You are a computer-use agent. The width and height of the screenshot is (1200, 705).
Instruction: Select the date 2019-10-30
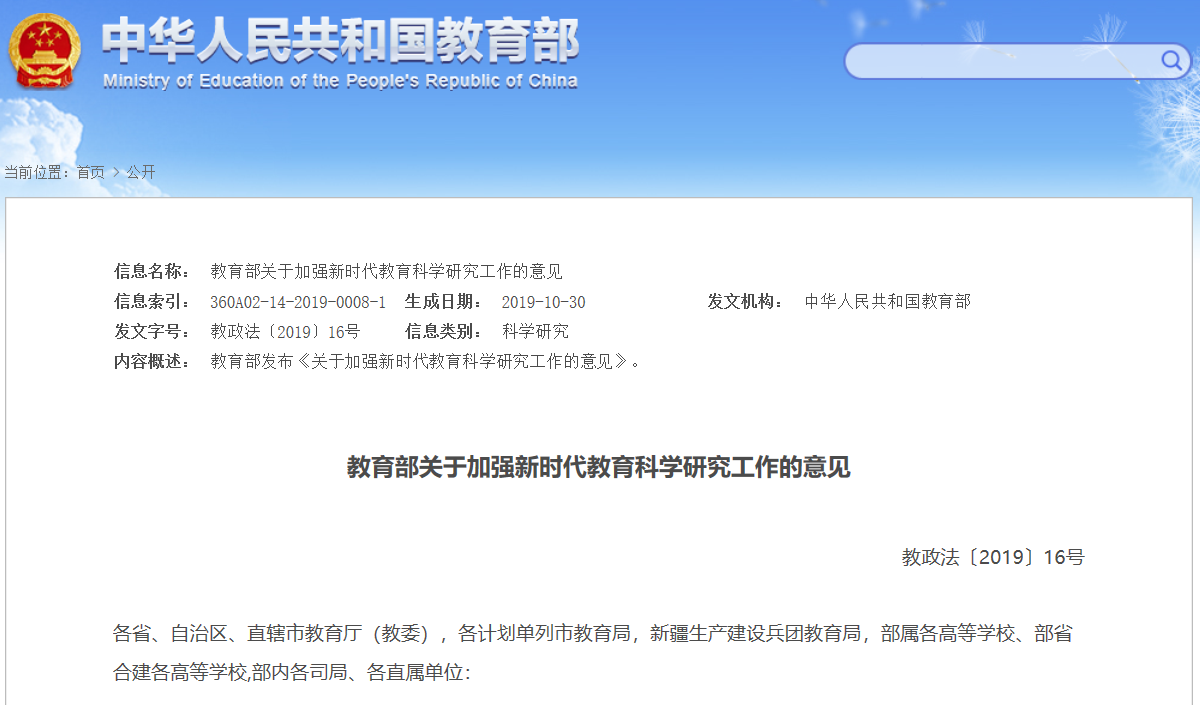tap(543, 302)
